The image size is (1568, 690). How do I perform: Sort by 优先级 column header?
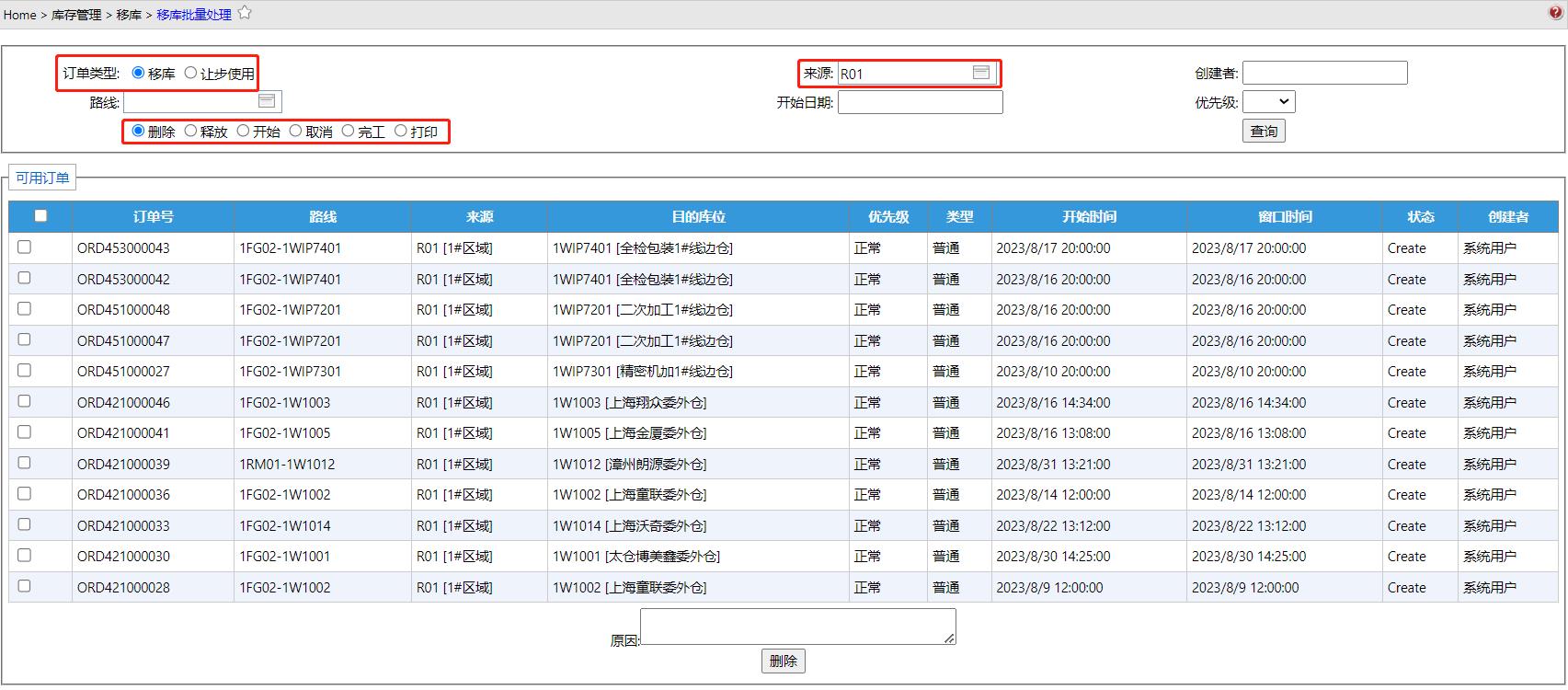point(888,217)
